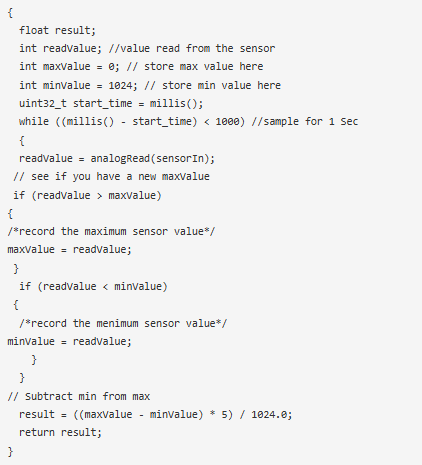The image size is (422, 465).
Task: Click the '// store max value here' comment
Action: pos(195,66)
